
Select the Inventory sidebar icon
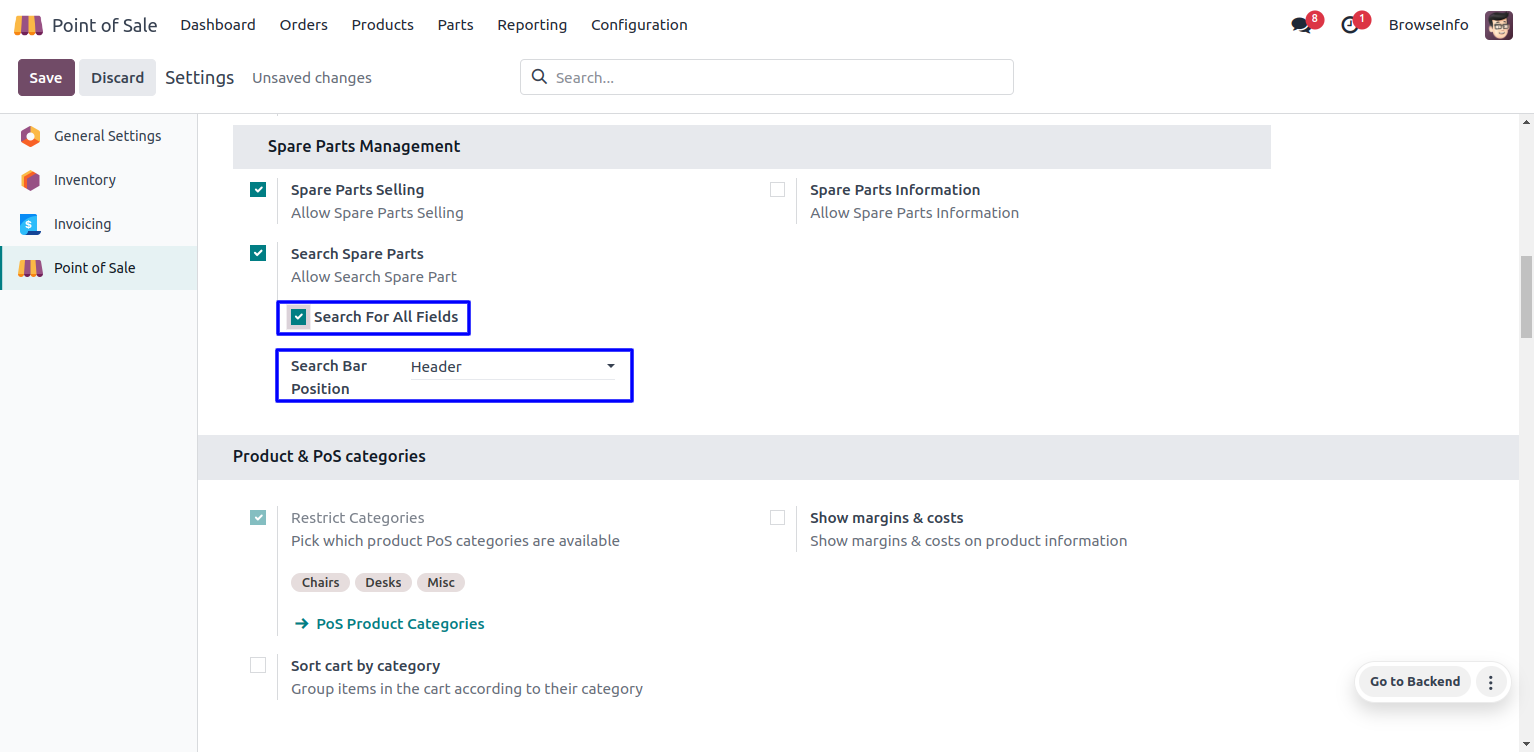[31, 180]
